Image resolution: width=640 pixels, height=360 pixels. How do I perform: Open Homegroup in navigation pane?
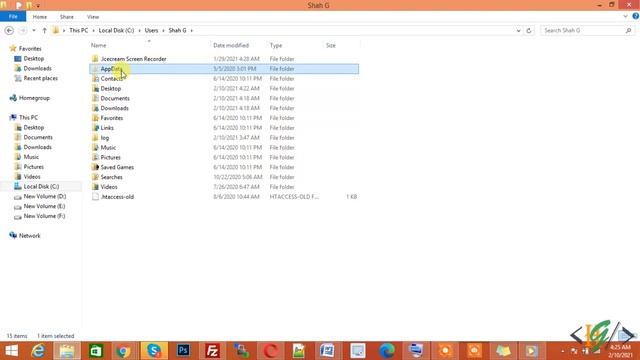[34, 98]
